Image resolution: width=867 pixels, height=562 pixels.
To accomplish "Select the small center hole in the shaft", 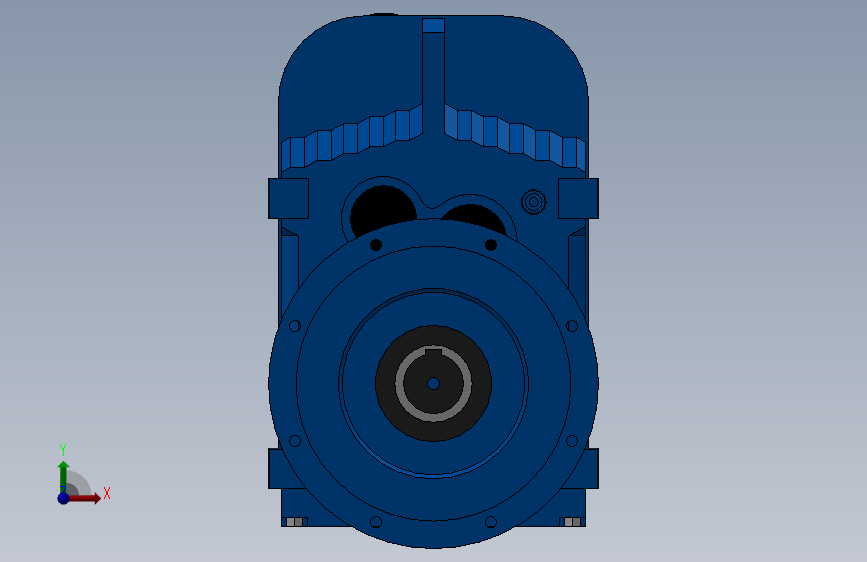I will click(x=434, y=383).
